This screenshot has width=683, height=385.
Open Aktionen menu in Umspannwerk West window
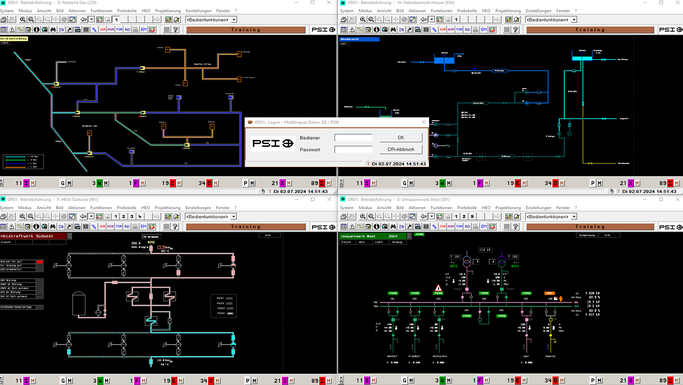[417, 208]
